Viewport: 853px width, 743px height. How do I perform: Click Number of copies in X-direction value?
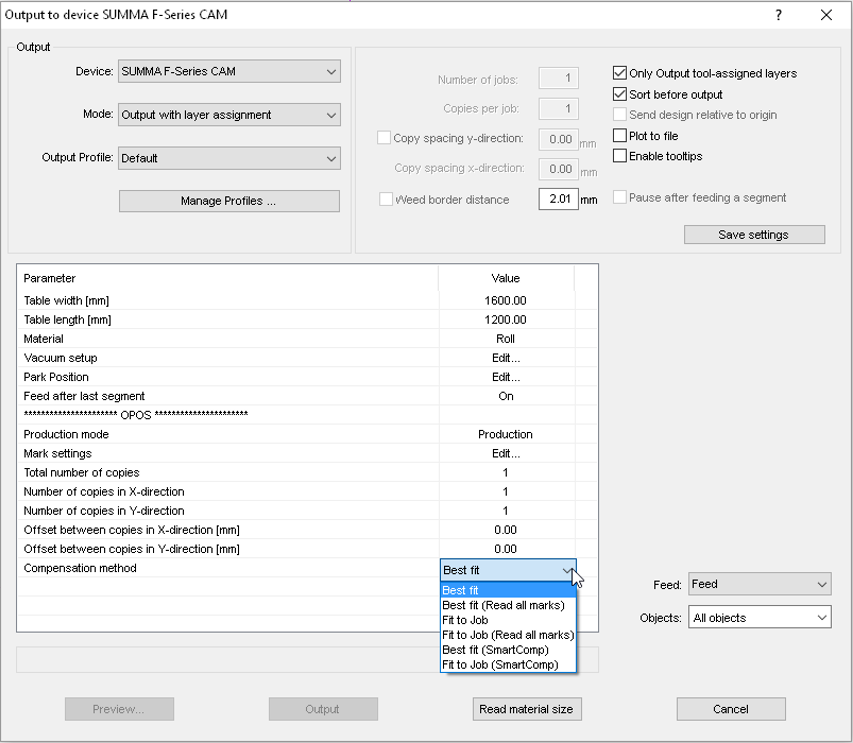(x=505, y=492)
